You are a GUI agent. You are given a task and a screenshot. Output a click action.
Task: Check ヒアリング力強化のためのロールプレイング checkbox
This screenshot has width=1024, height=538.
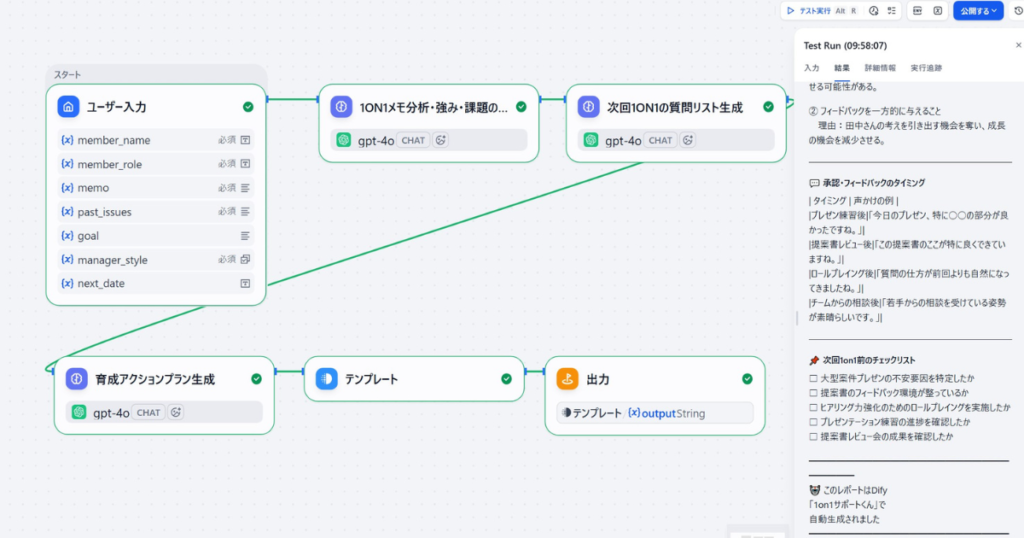(813, 407)
